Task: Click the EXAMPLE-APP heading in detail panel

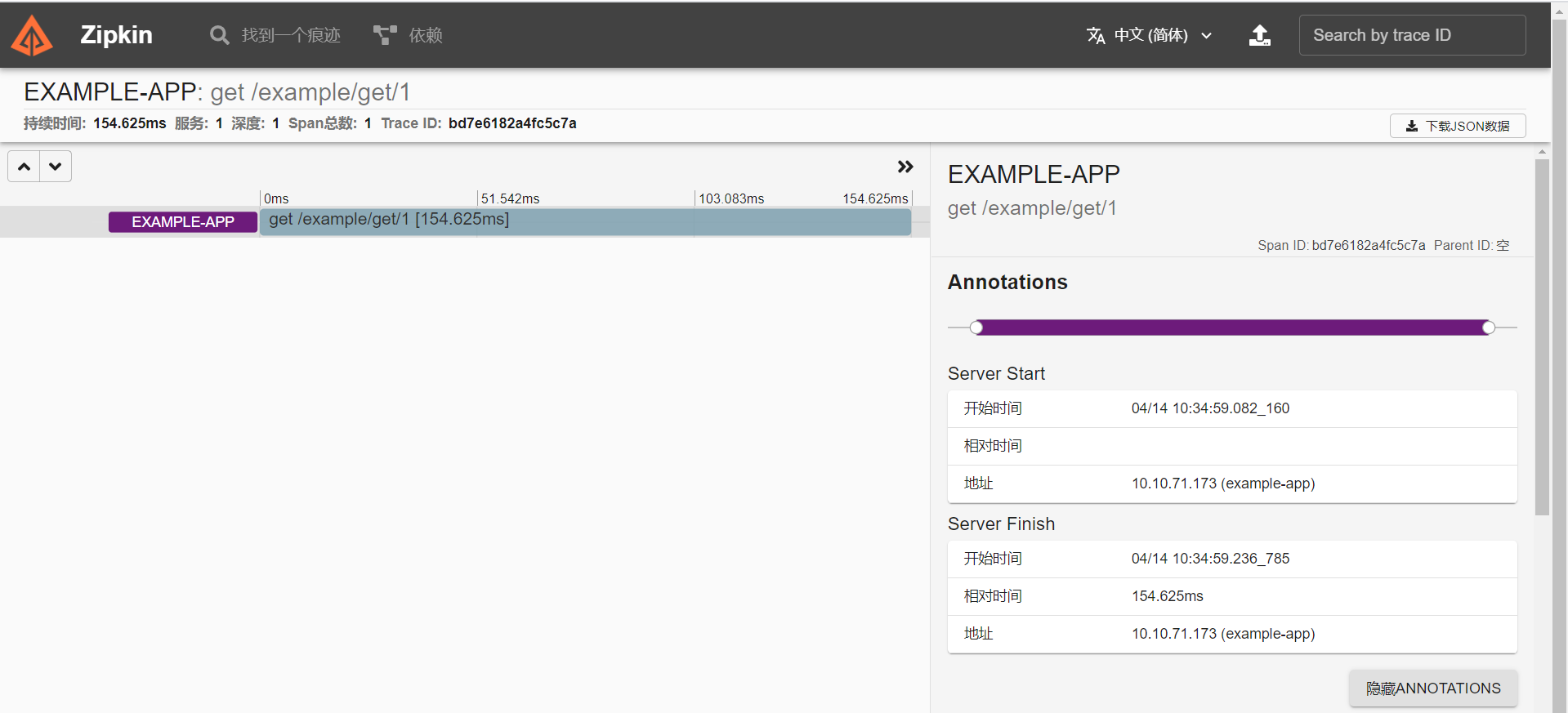Action: (1034, 174)
